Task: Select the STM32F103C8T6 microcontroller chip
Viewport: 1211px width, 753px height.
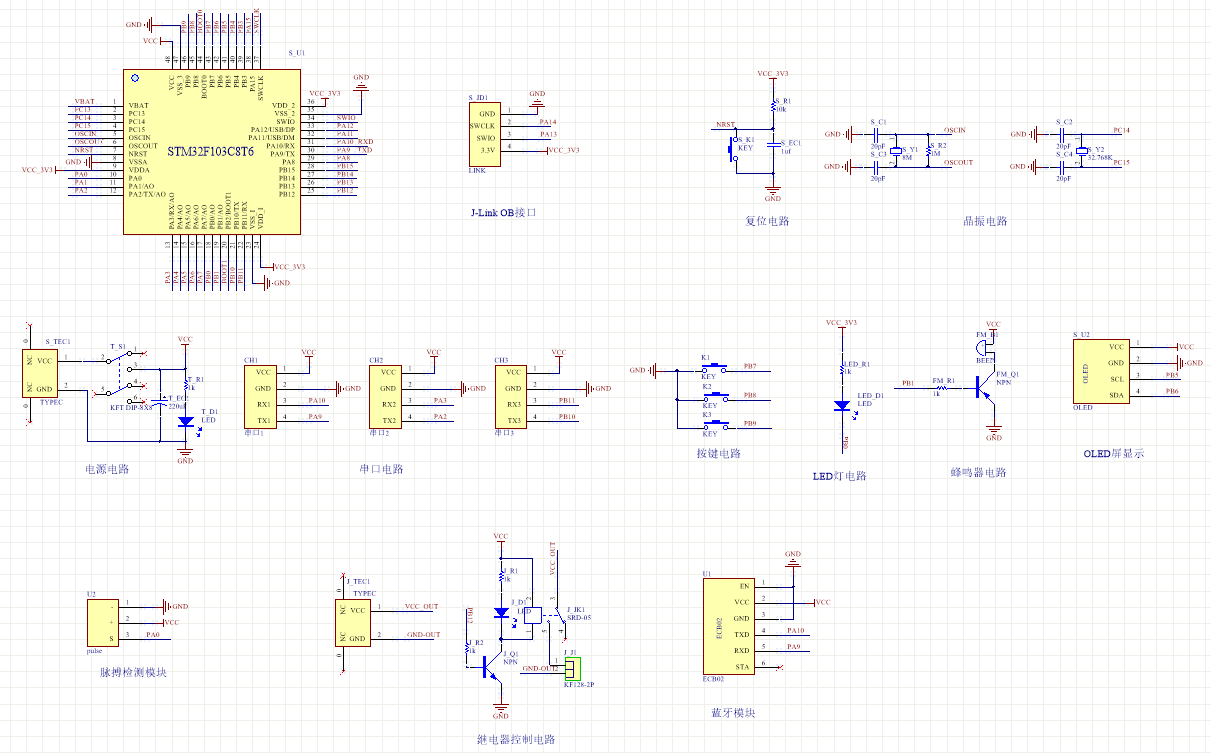Action: 211,152
